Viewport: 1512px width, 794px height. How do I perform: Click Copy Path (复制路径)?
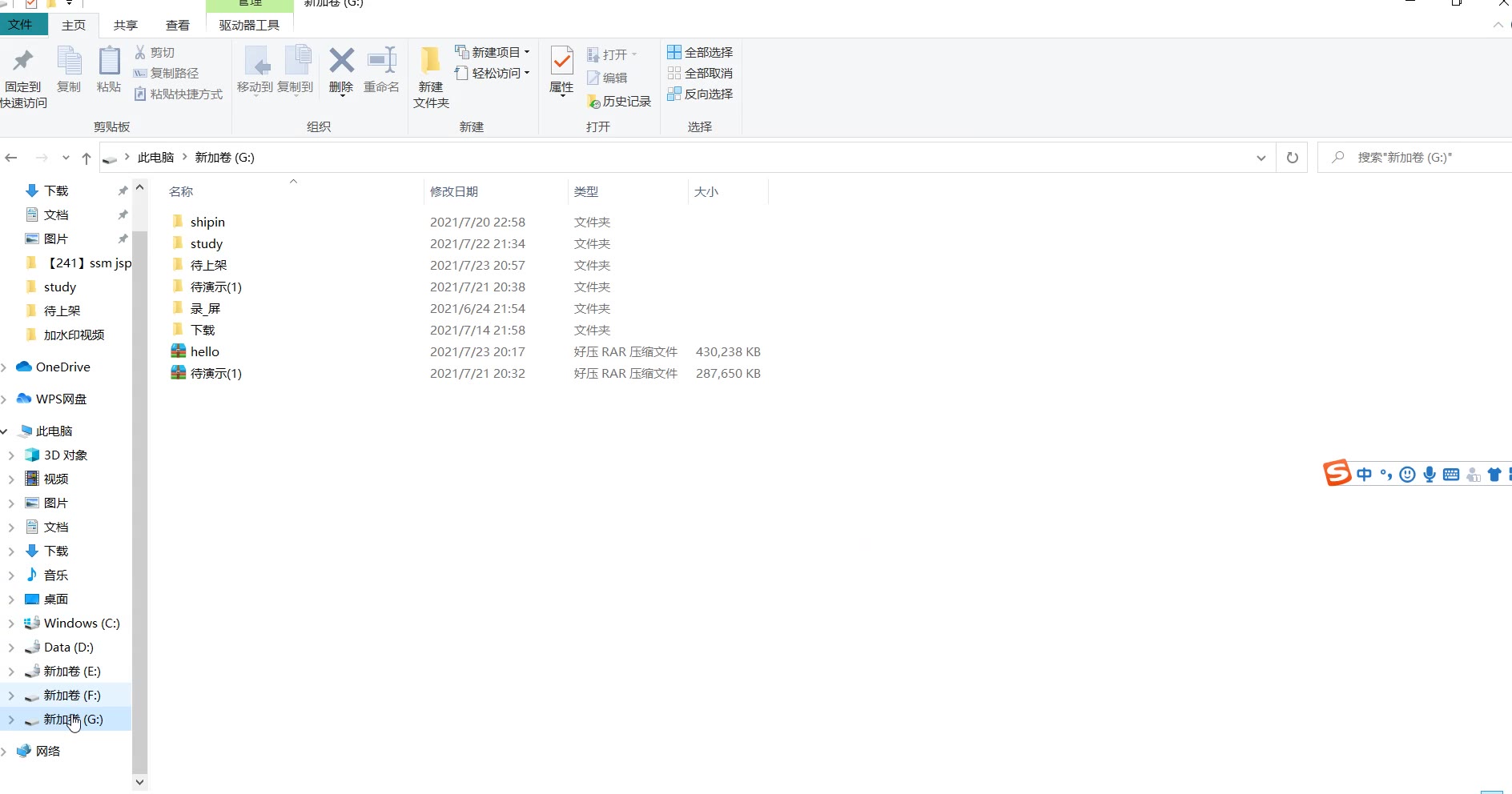pyautogui.click(x=166, y=73)
